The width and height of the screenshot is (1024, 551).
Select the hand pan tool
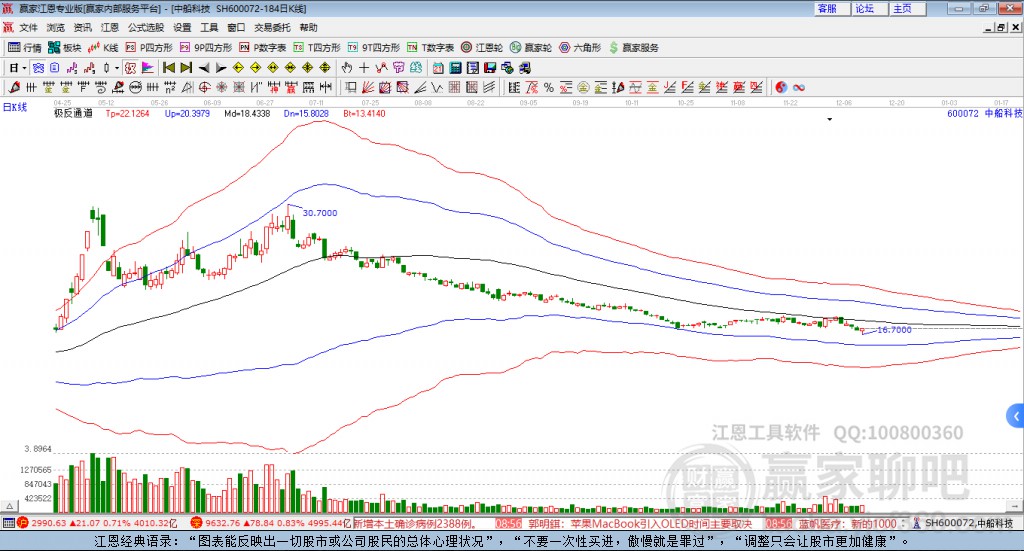point(346,68)
